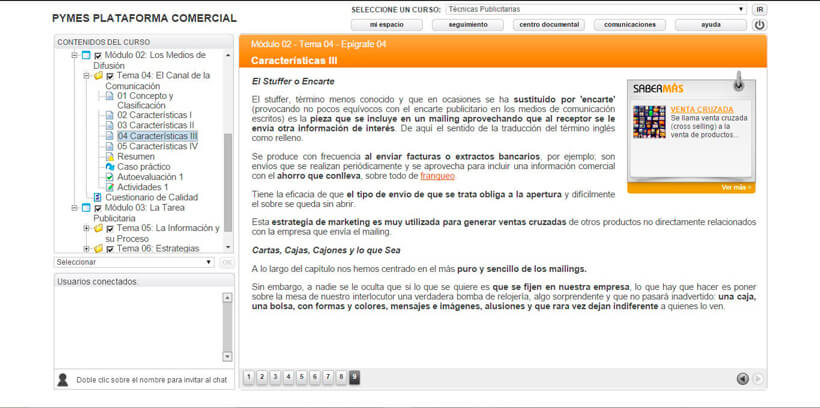The image size is (820, 408).
Task: Collapse the Módulo 02 tree node
Action: click(74, 55)
